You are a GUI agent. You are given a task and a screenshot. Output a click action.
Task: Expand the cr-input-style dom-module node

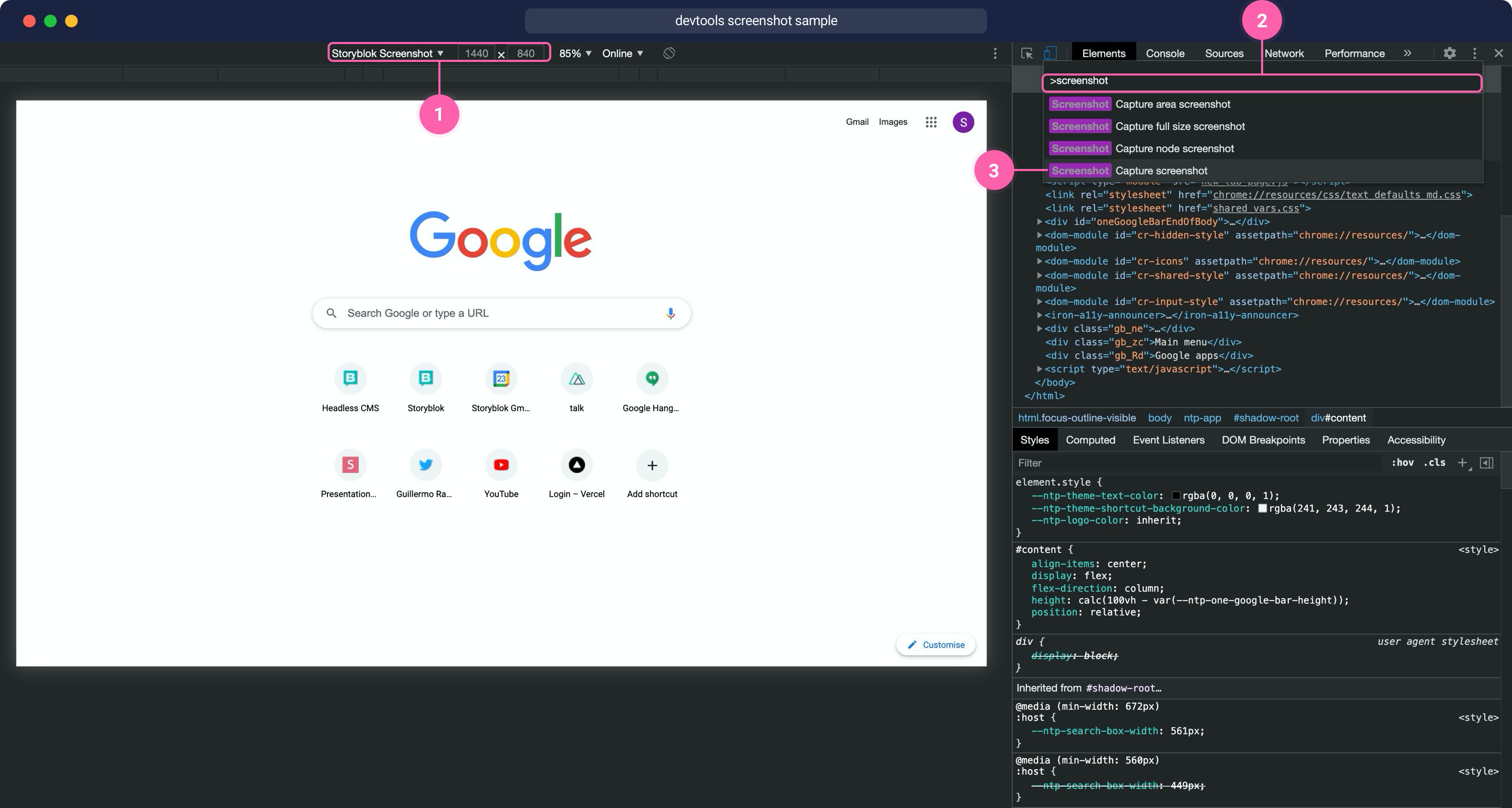click(1039, 302)
